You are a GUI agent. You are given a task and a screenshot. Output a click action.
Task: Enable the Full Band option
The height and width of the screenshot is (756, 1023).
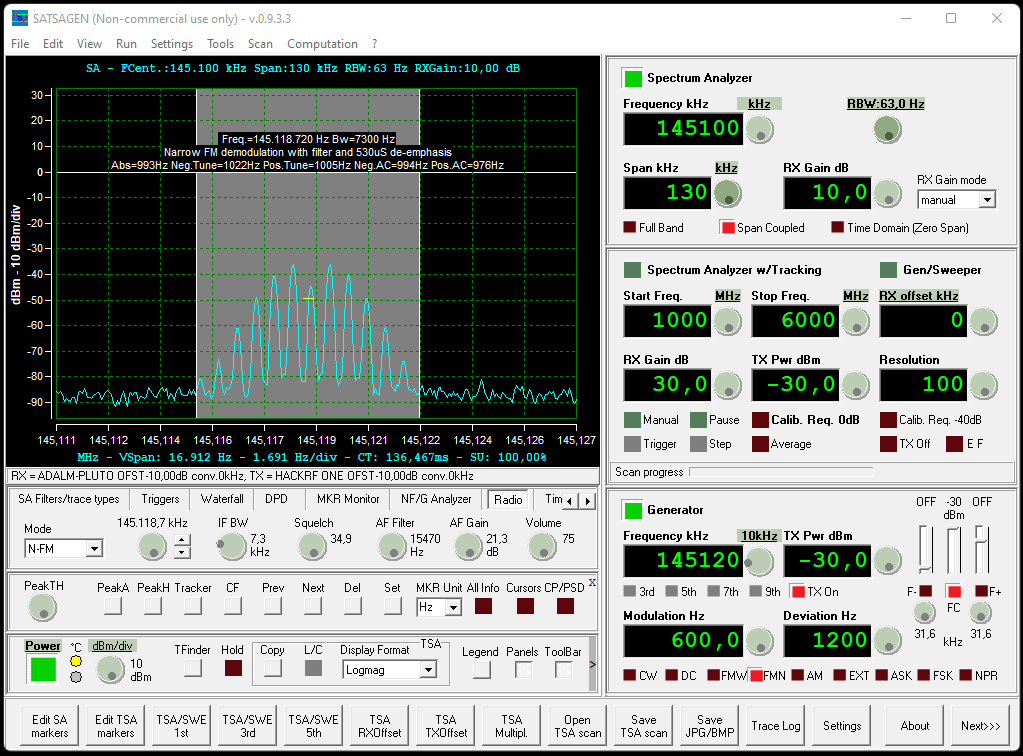click(x=630, y=227)
